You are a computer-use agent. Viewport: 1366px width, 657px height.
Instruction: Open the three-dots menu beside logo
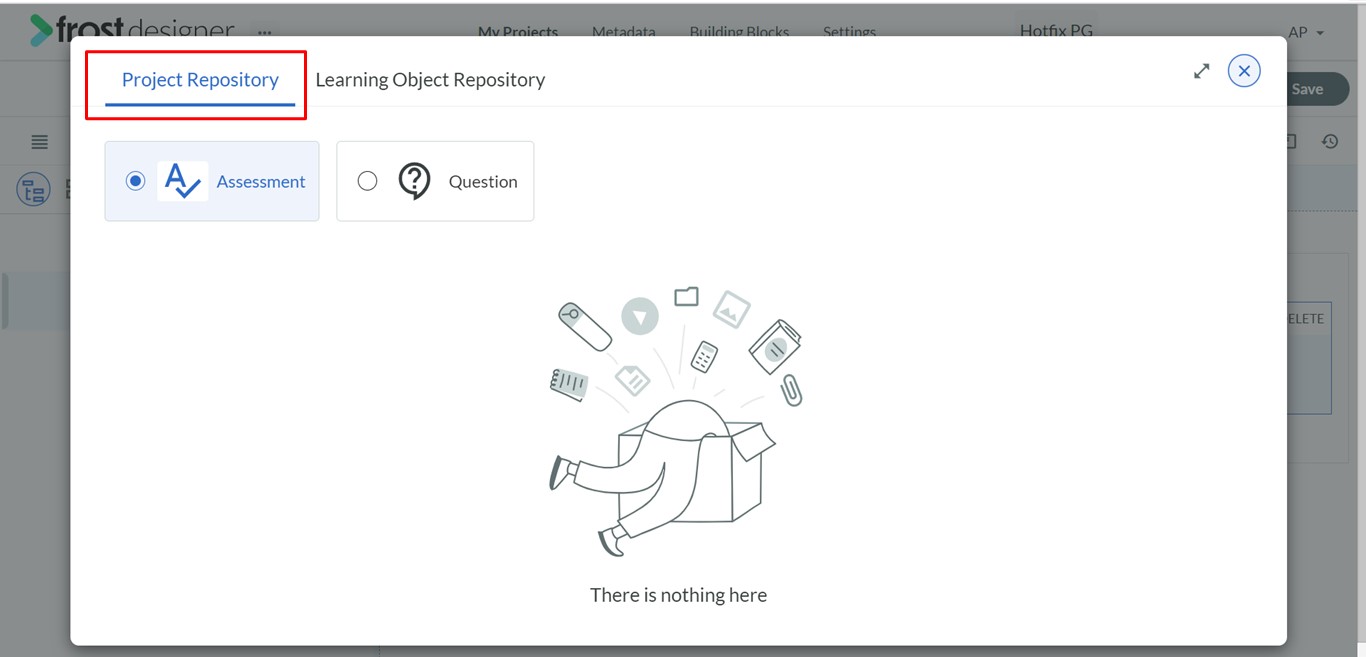[x=264, y=32]
